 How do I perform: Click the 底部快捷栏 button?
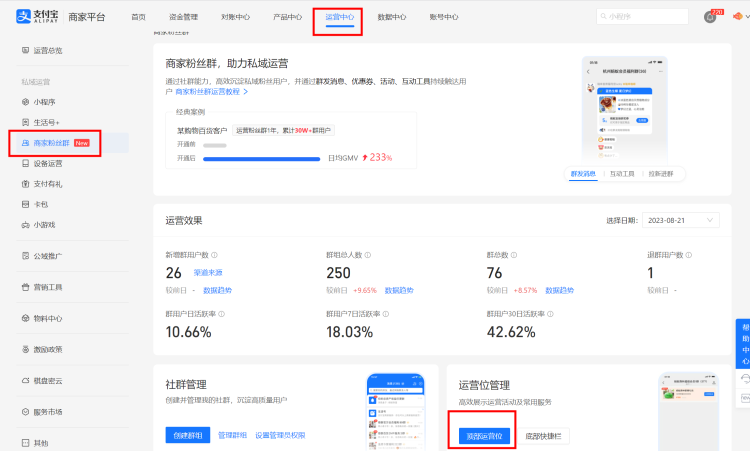(543, 436)
